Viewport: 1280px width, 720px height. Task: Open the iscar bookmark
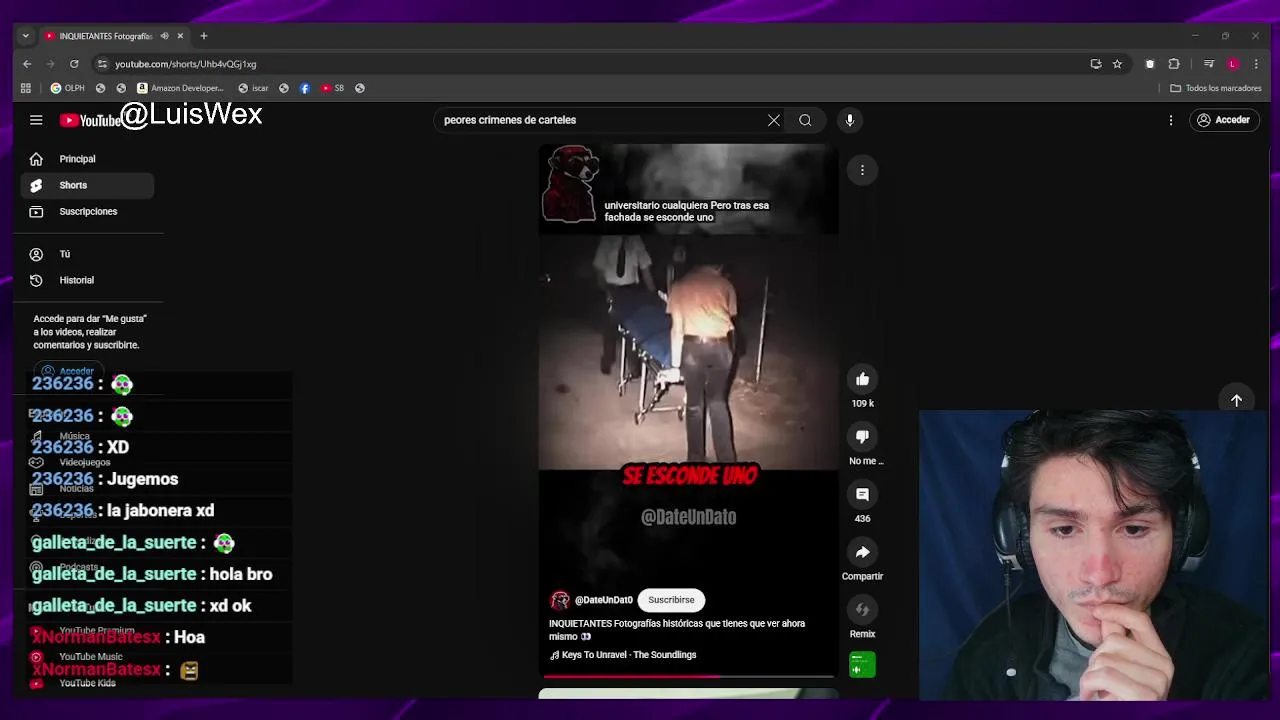click(253, 88)
